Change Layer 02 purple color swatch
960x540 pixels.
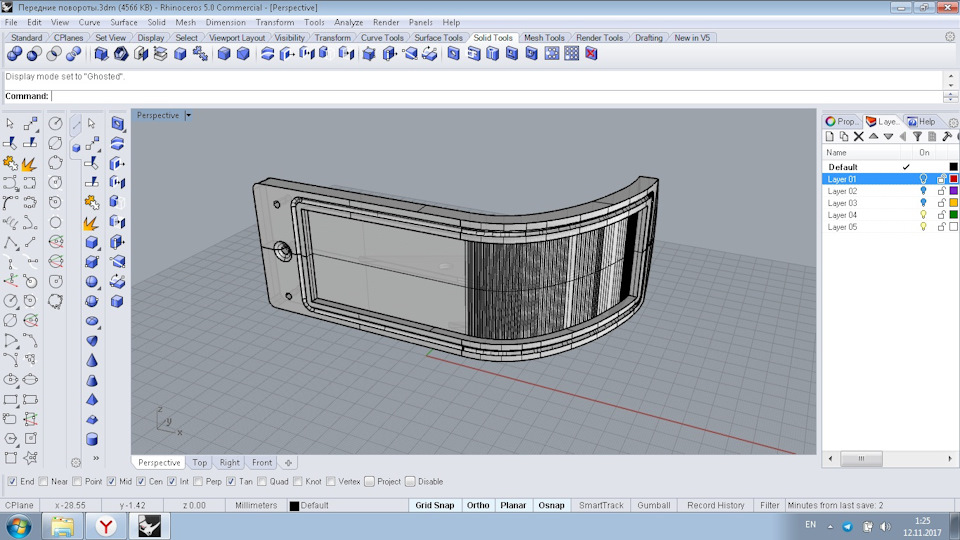[x=953, y=191]
